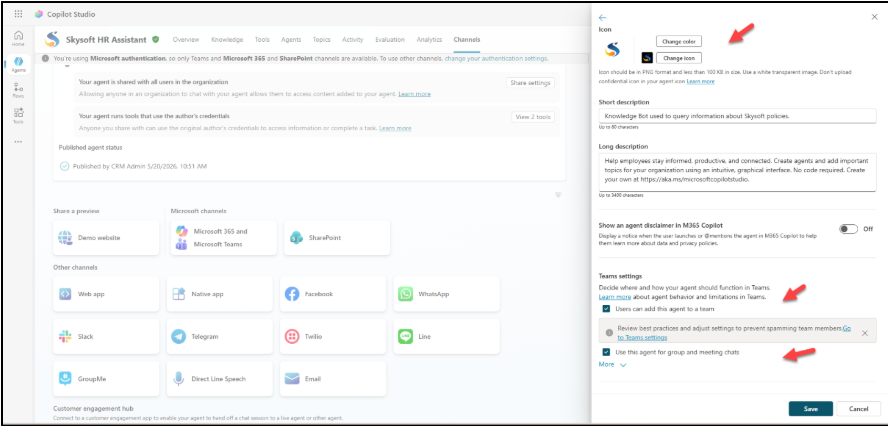
Task: Save the channel settings
Action: pos(810,408)
